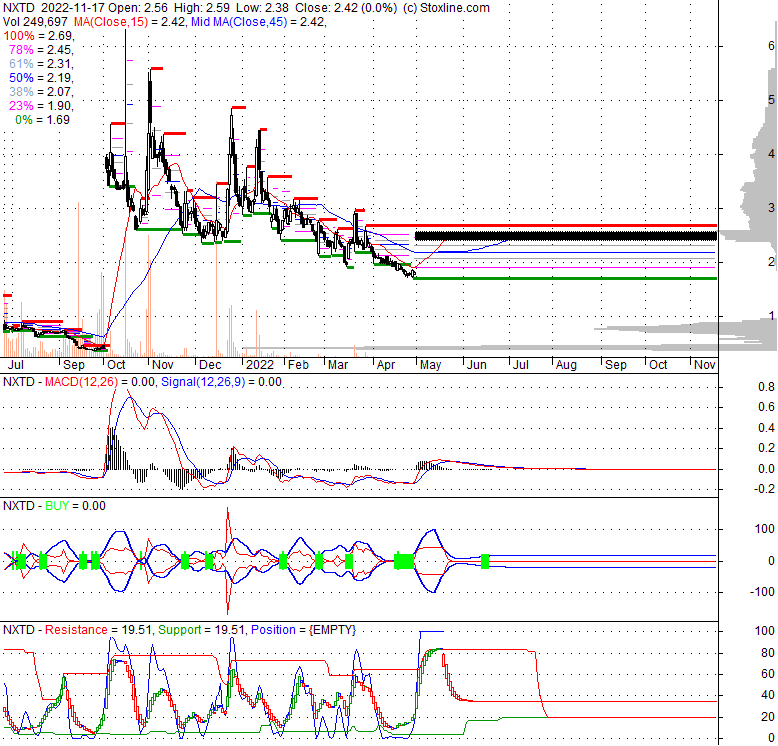Click the "Mar" month label on the time axis

coord(337,365)
